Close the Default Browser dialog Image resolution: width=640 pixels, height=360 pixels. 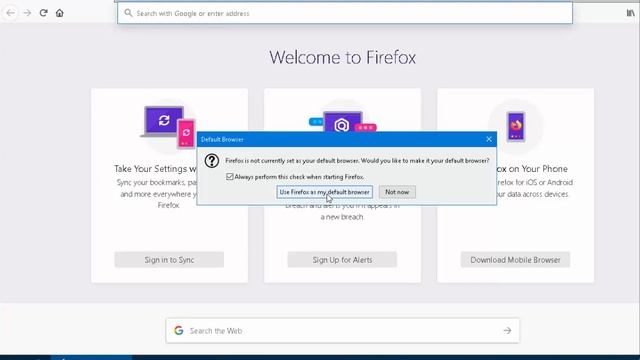click(x=489, y=139)
